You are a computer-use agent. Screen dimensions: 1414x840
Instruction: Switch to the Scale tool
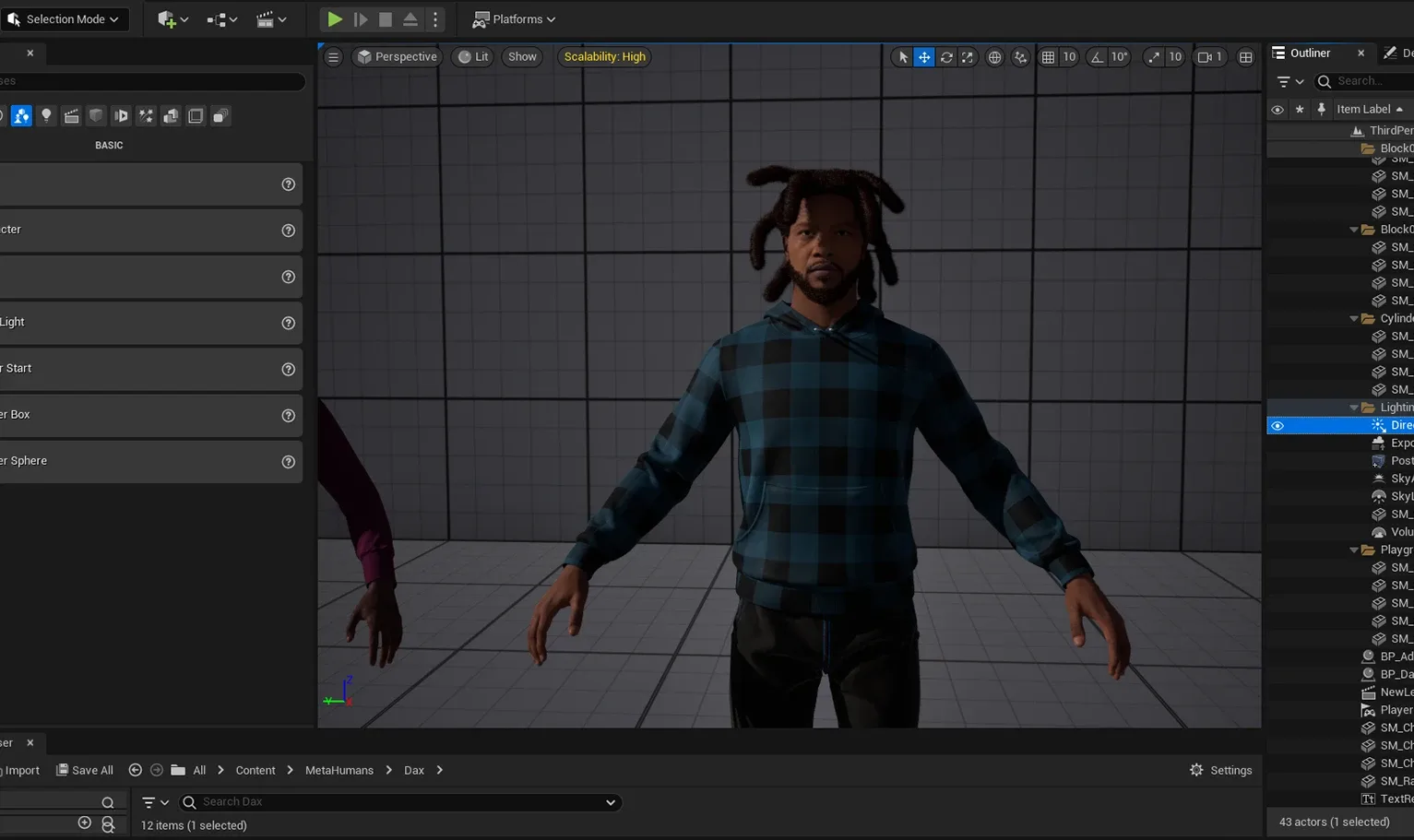[x=968, y=56]
